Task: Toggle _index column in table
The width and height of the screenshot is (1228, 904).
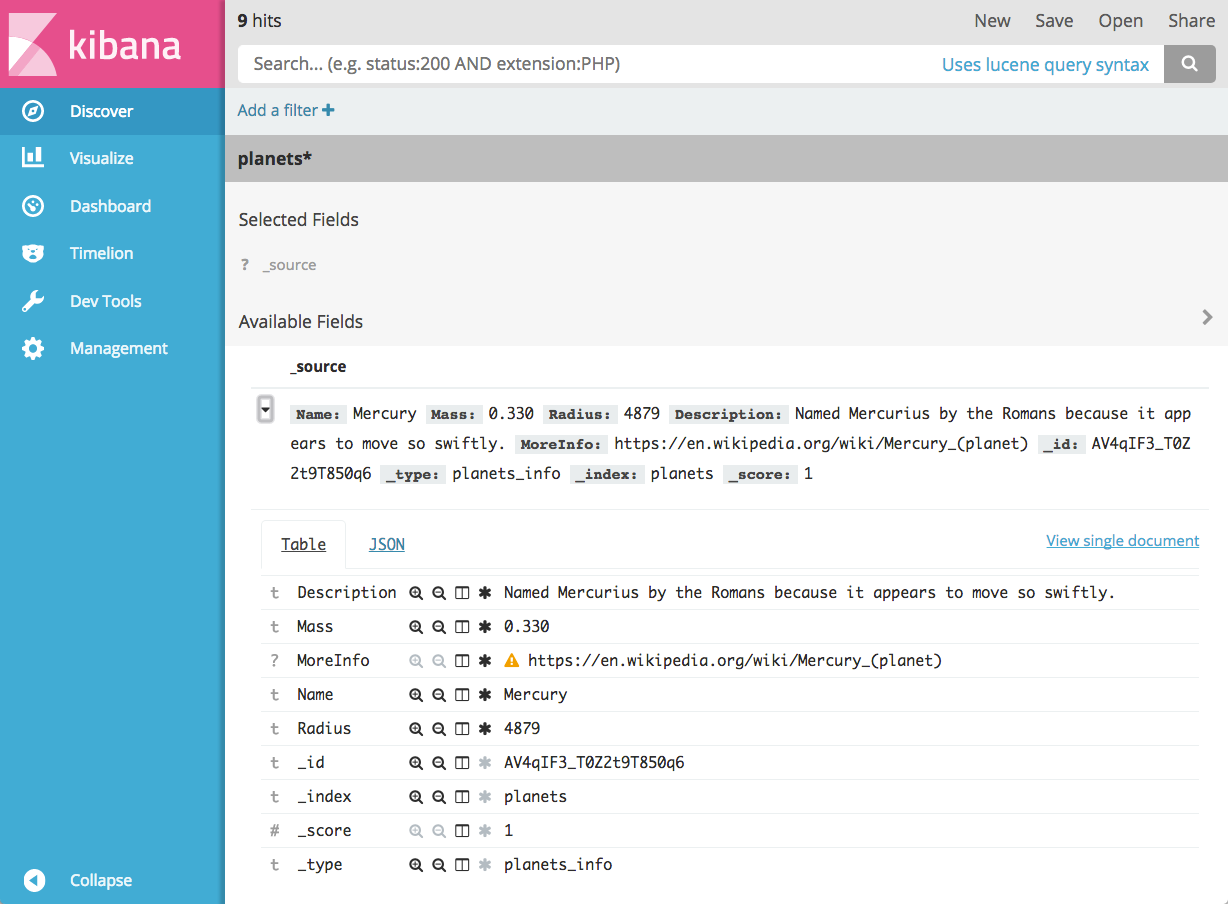Action: coord(462,797)
